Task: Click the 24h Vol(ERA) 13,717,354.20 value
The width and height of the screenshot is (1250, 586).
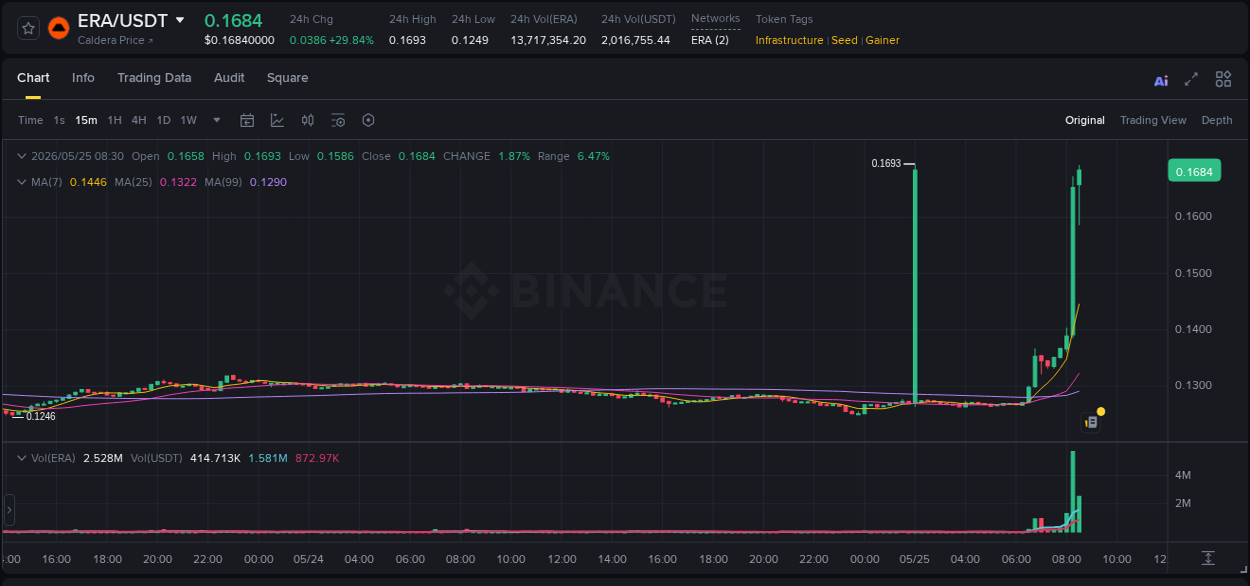Action: click(x=548, y=40)
